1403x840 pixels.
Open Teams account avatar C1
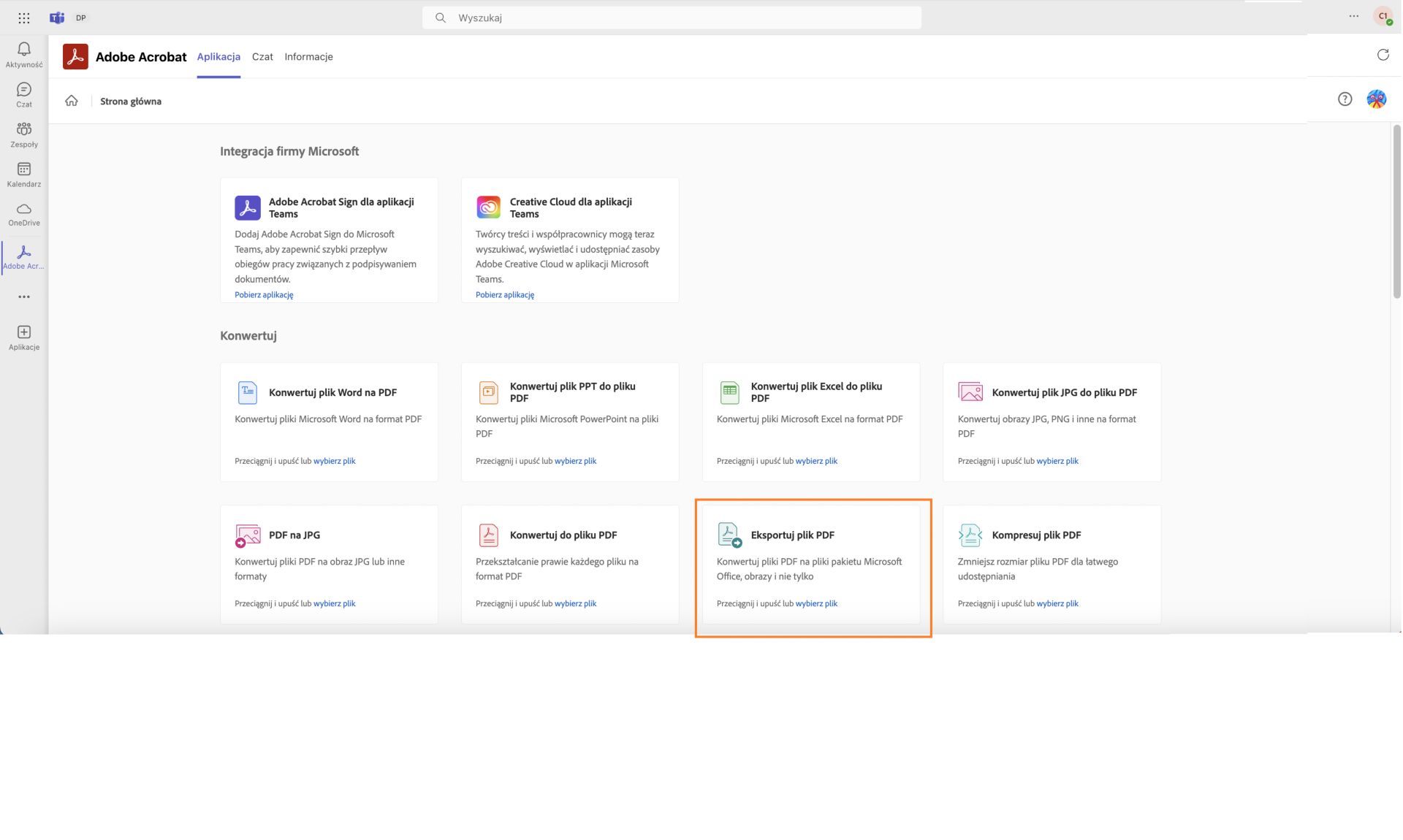point(1383,16)
